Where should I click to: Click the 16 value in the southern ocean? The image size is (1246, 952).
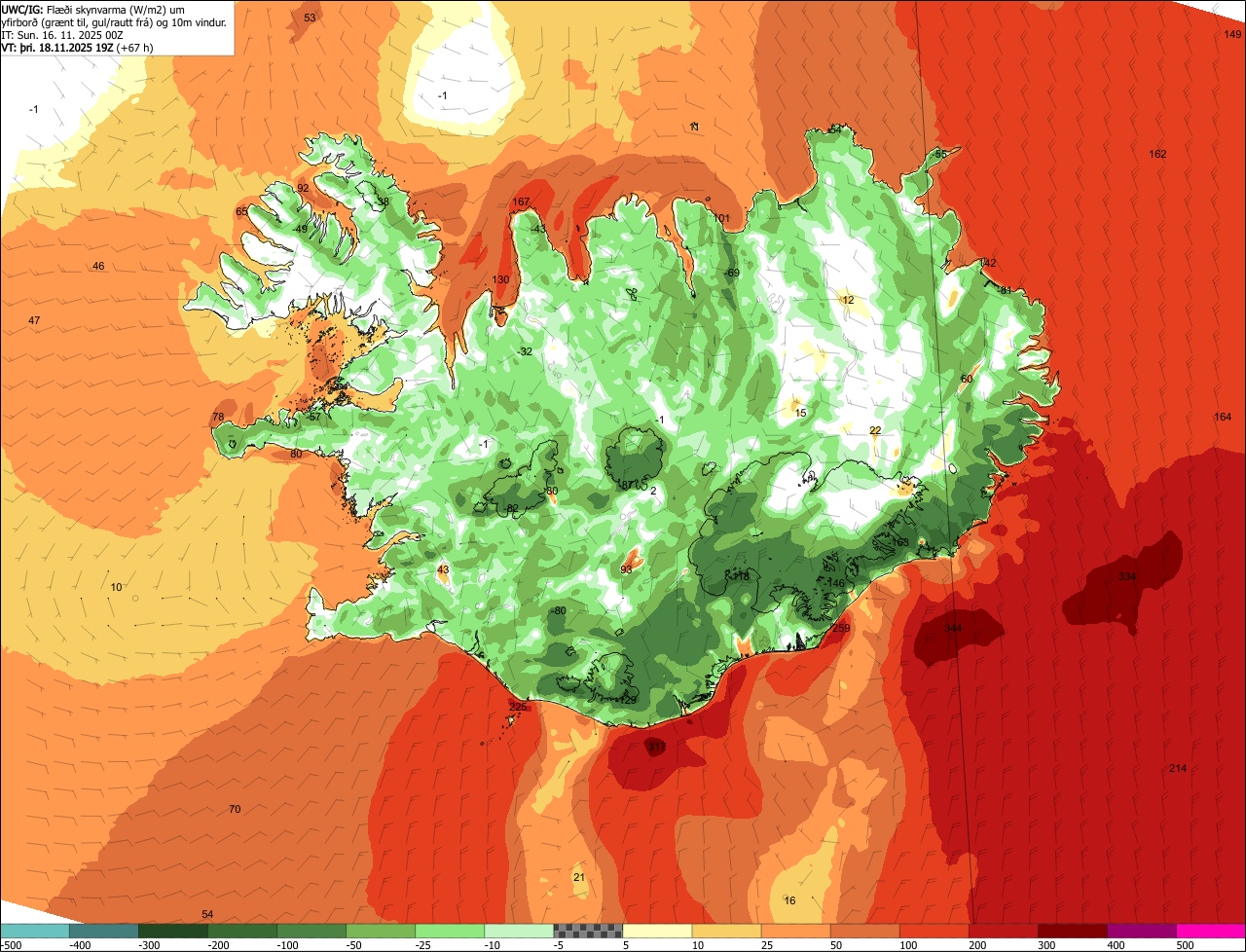pyautogui.click(x=789, y=900)
